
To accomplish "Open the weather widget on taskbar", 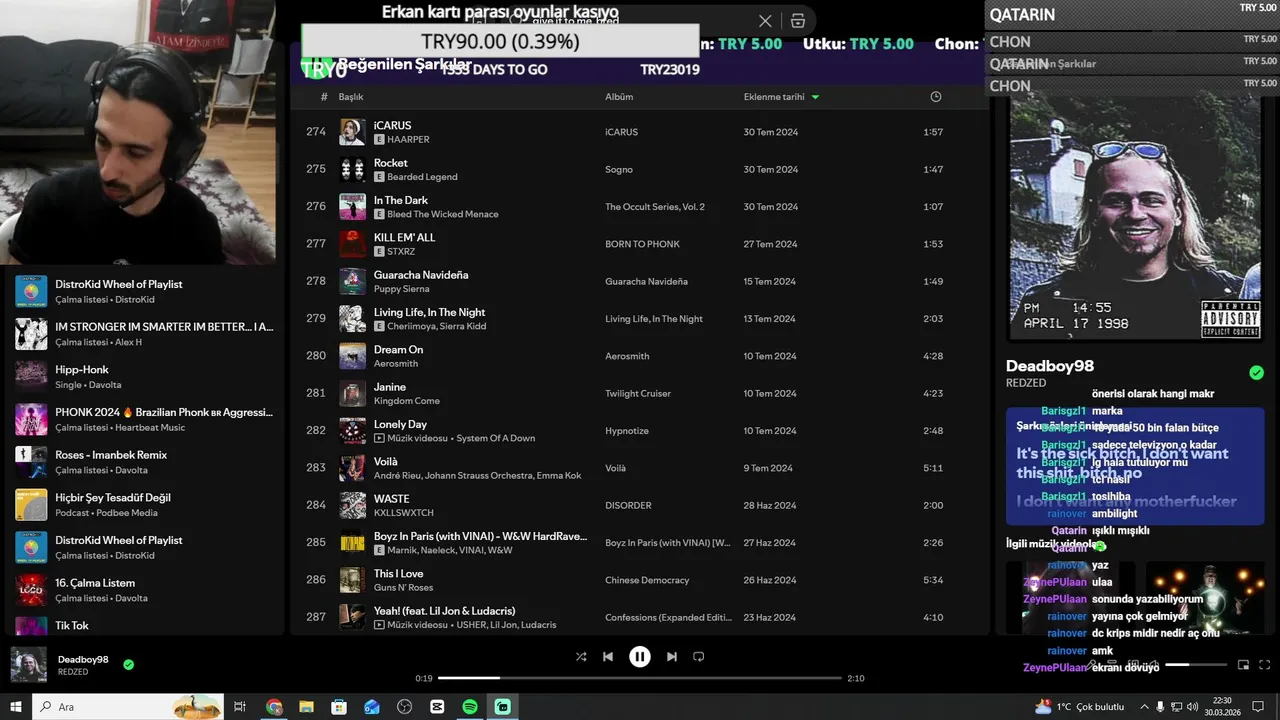I will click(1080, 707).
